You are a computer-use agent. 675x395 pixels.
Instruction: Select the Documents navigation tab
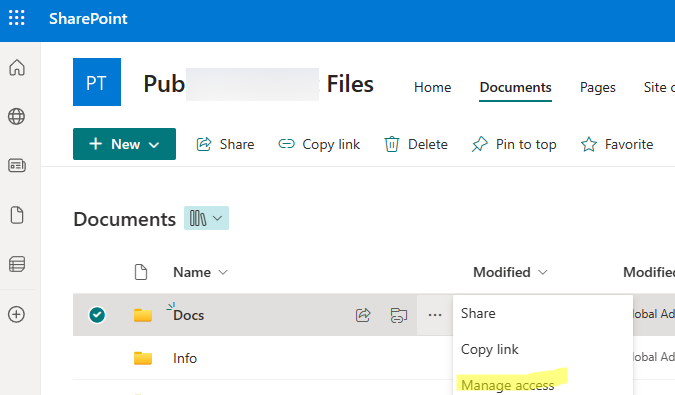pos(515,87)
